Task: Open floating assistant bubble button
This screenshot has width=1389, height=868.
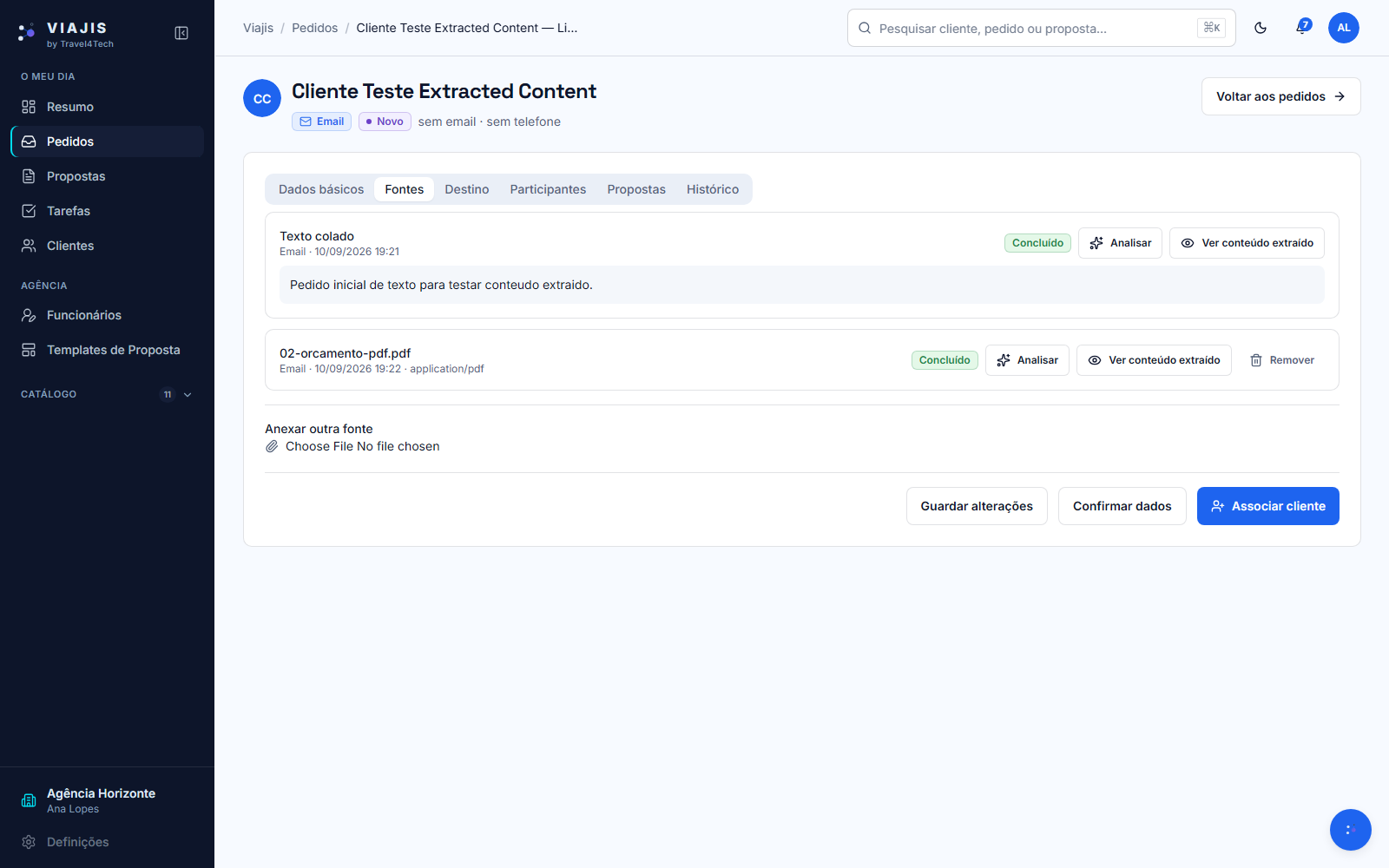Action: click(1351, 830)
